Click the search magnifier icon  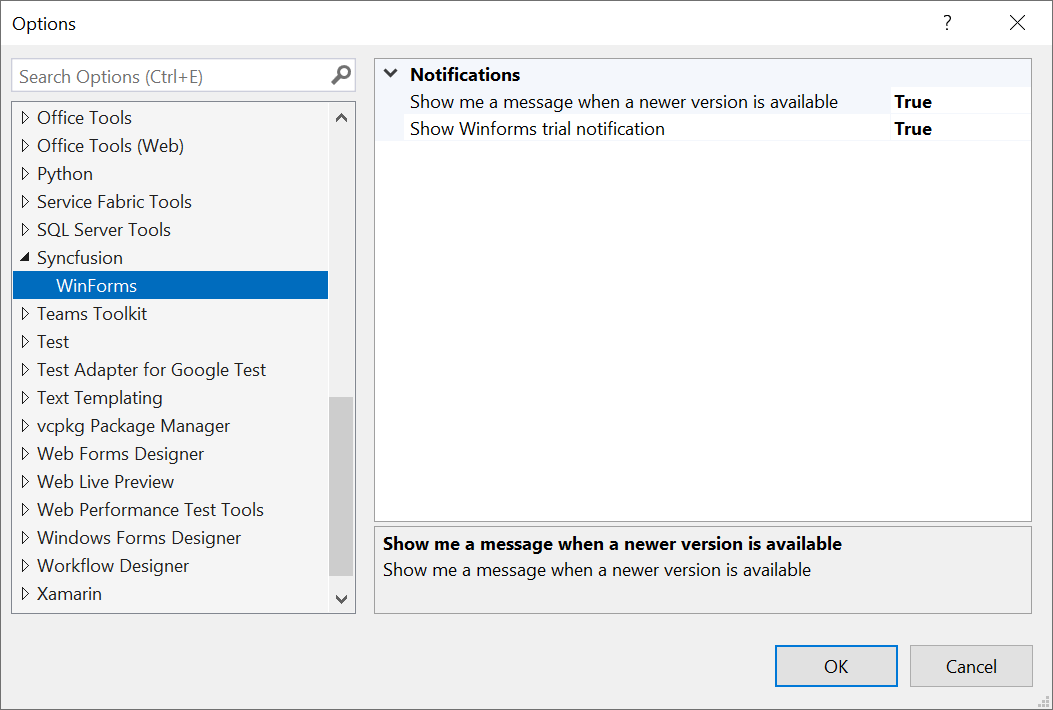coord(341,75)
